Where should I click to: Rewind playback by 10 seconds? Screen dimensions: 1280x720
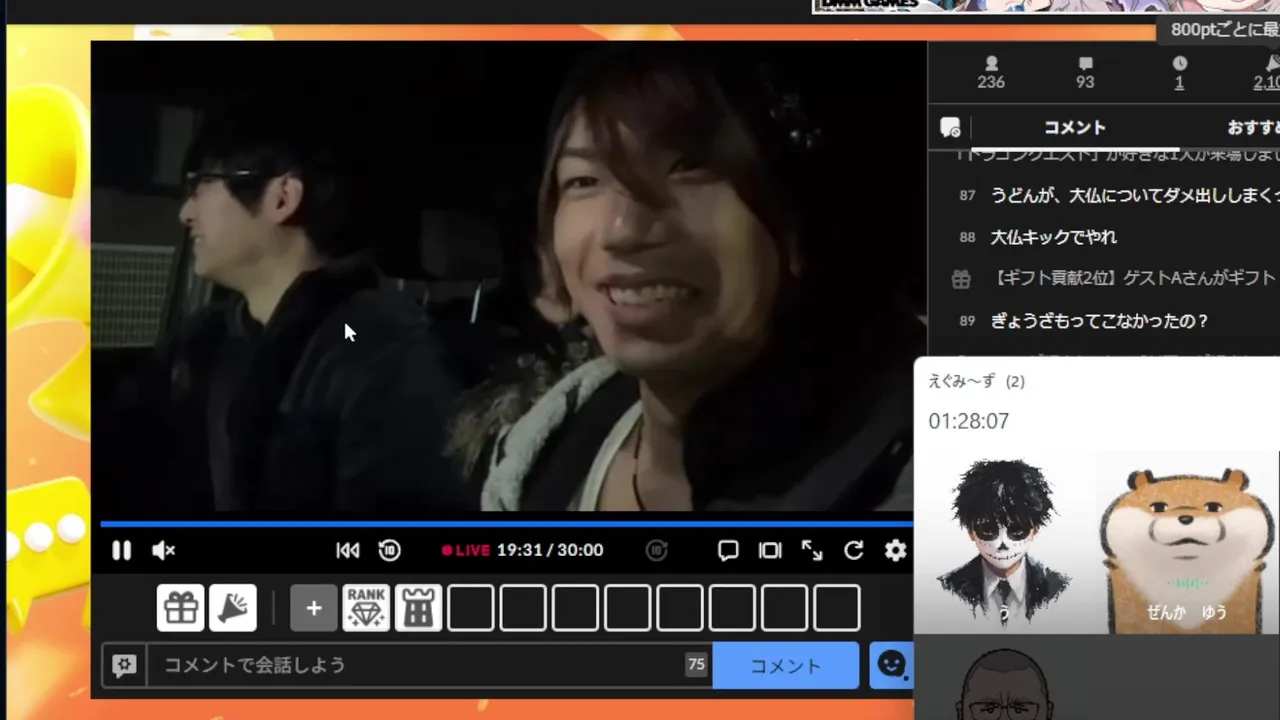(390, 550)
